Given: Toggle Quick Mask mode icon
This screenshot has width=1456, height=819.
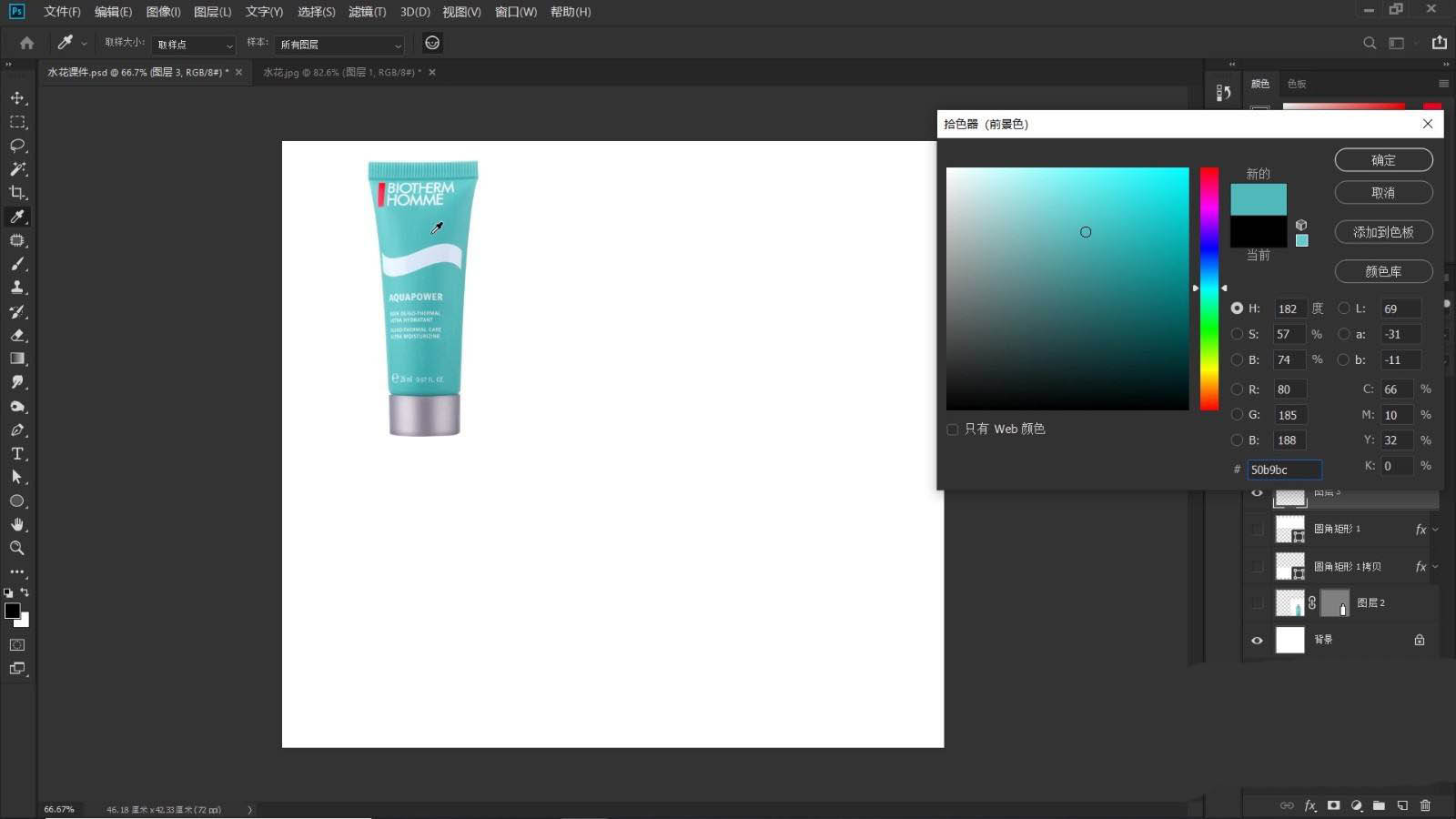Looking at the screenshot, I should (17, 644).
